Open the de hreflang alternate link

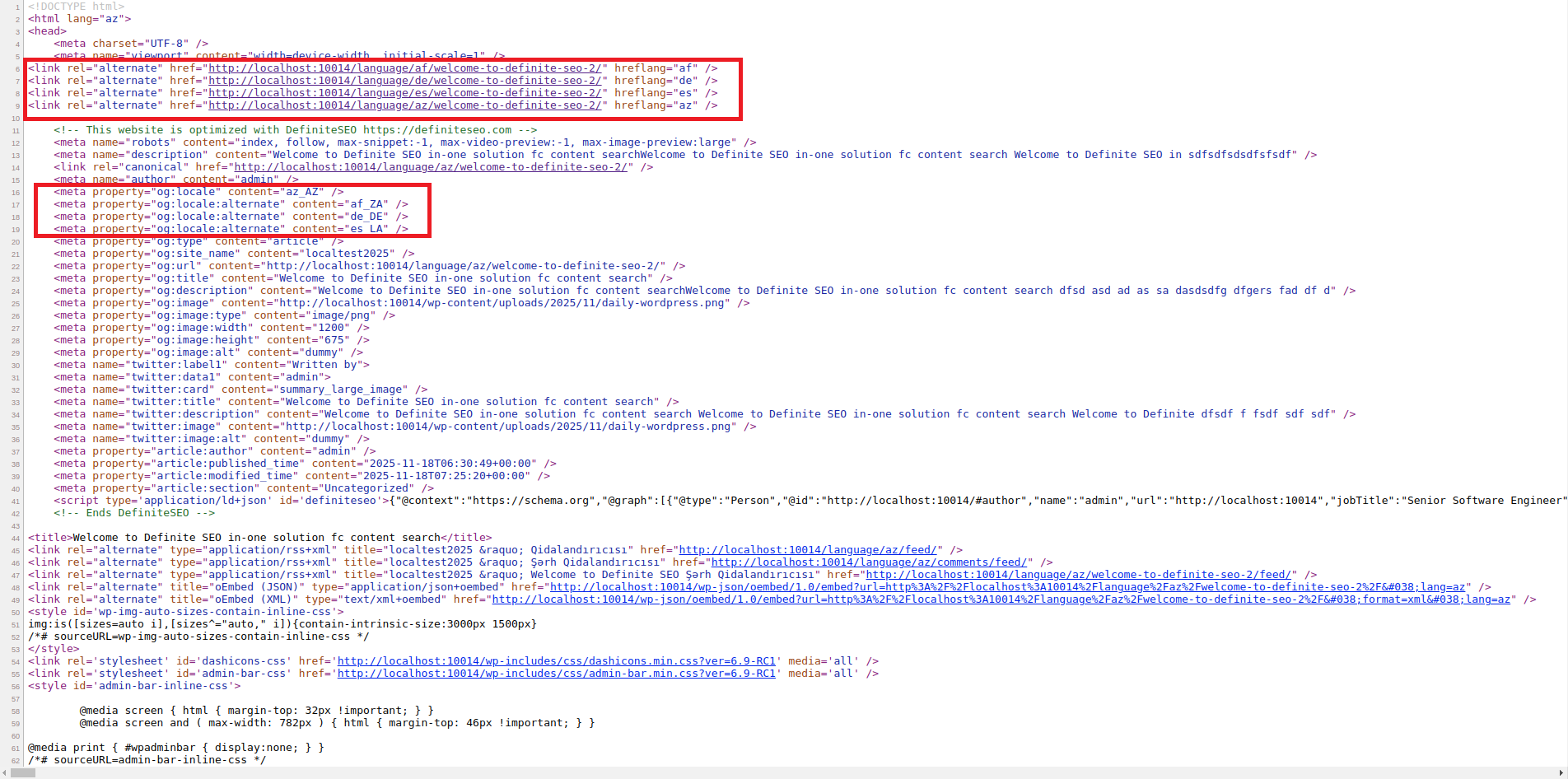[x=407, y=81]
